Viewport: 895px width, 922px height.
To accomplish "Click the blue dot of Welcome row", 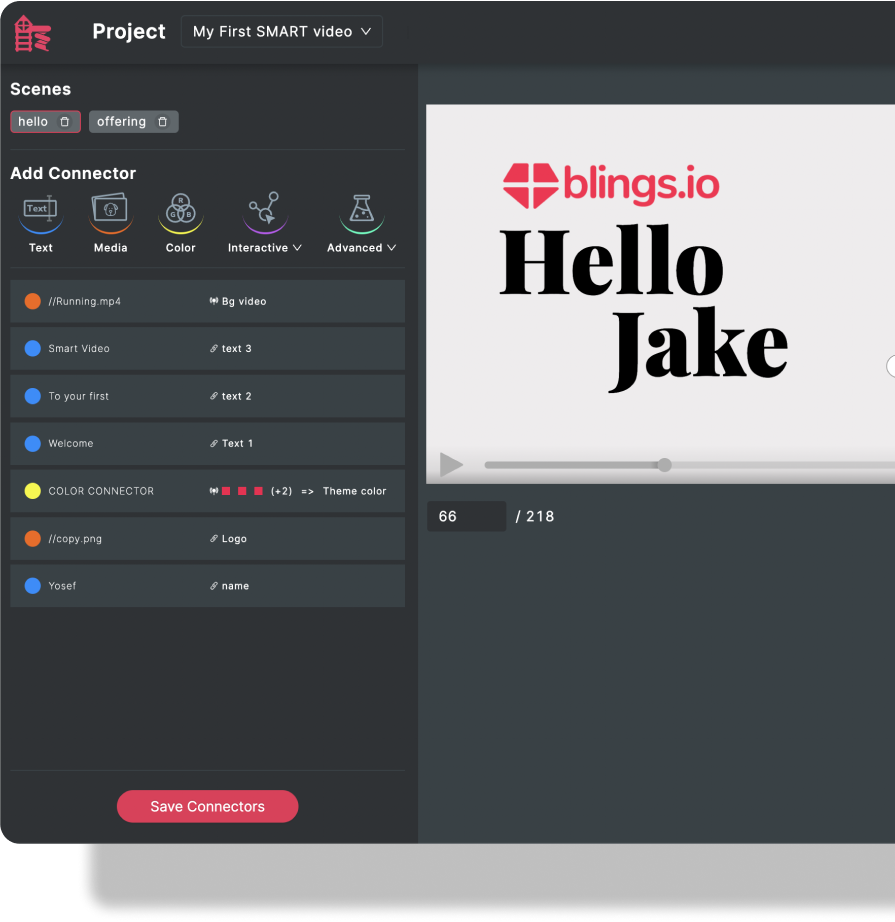I will 33,443.
